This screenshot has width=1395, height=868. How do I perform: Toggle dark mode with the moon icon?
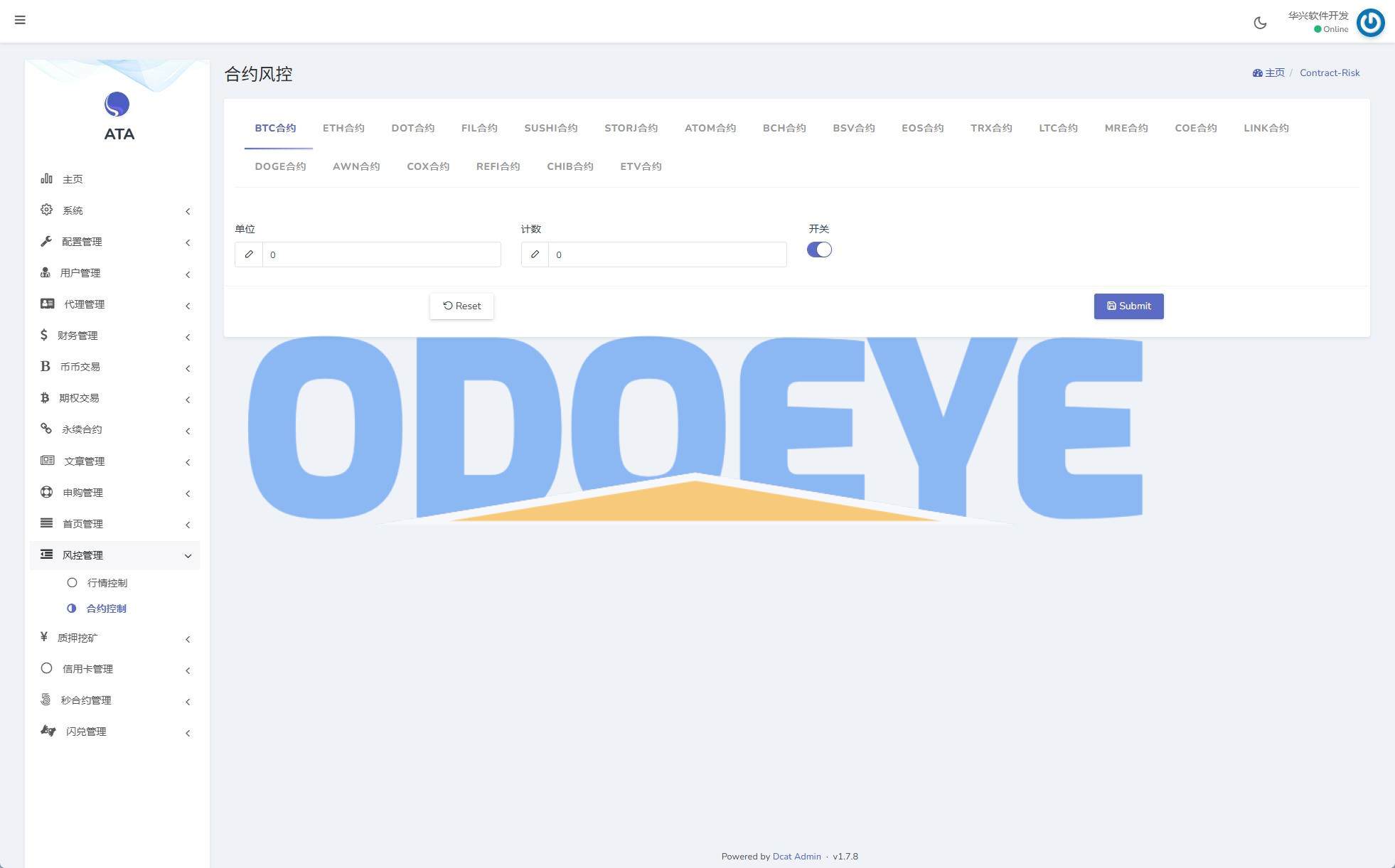[x=1260, y=23]
